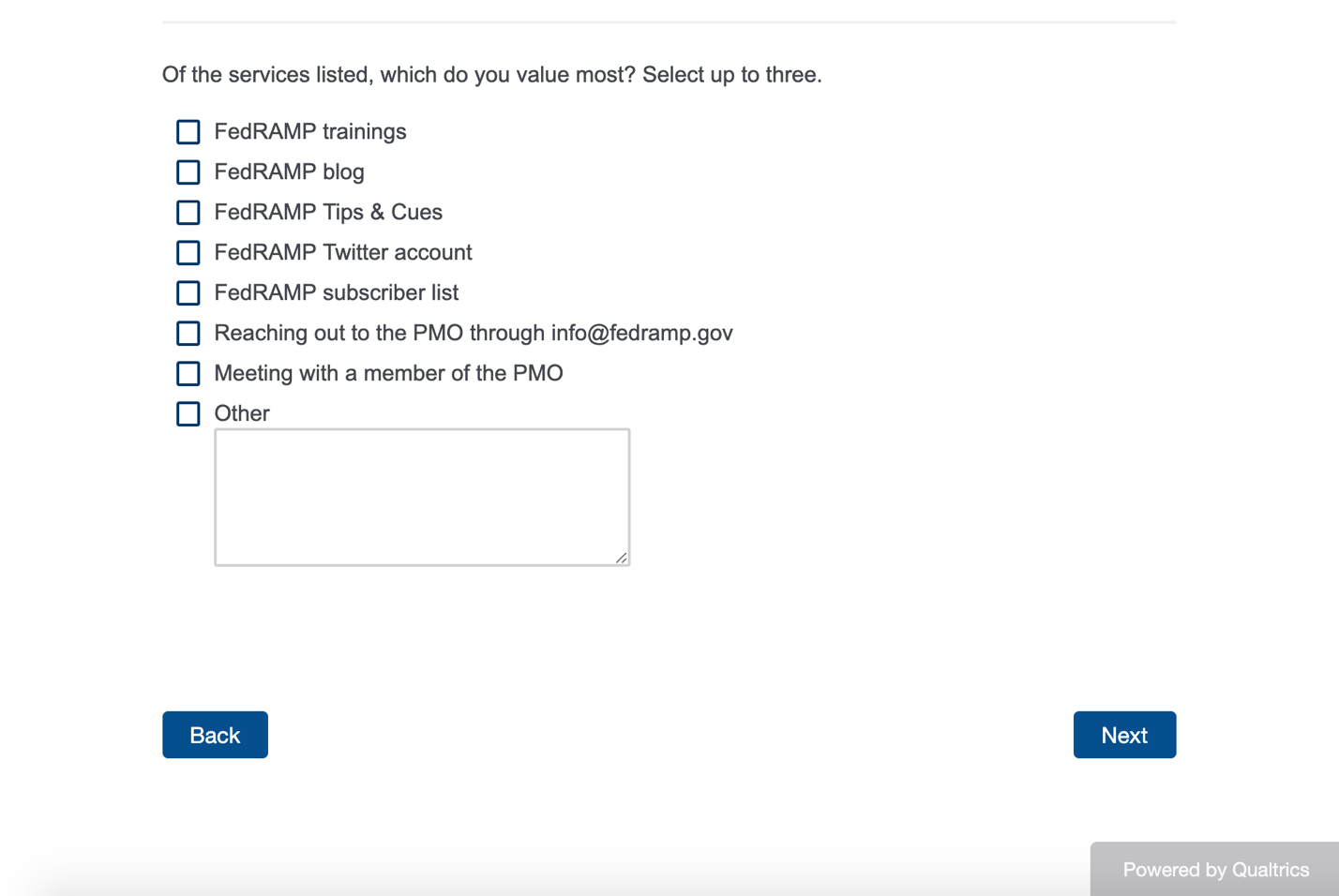The height and width of the screenshot is (896, 1339).
Task: Click the "FedRAMP subscriber list" label text
Action: (336, 293)
